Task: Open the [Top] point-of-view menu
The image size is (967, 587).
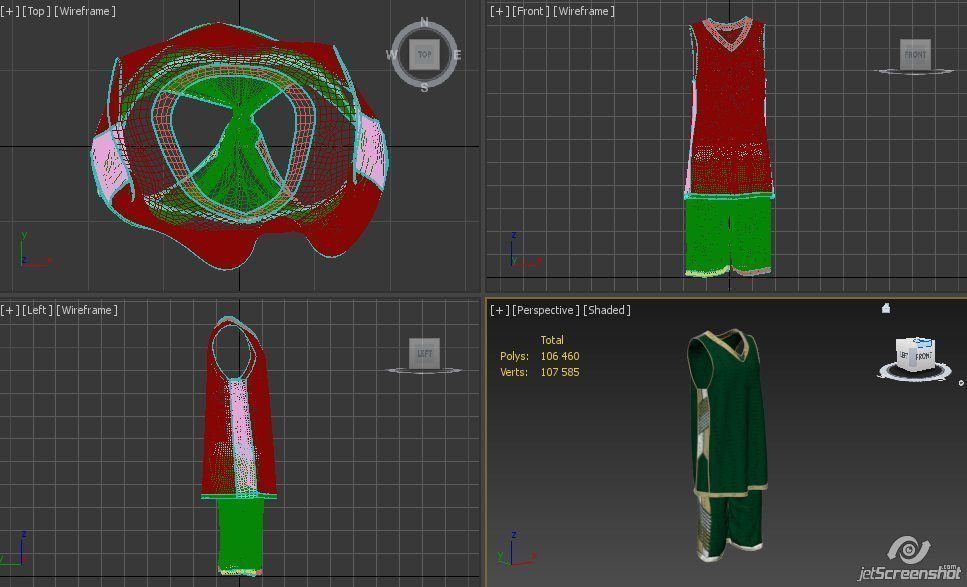Action: point(36,11)
